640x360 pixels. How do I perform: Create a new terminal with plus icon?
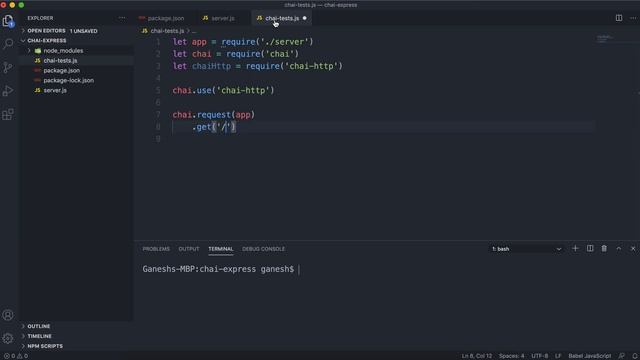(575, 248)
